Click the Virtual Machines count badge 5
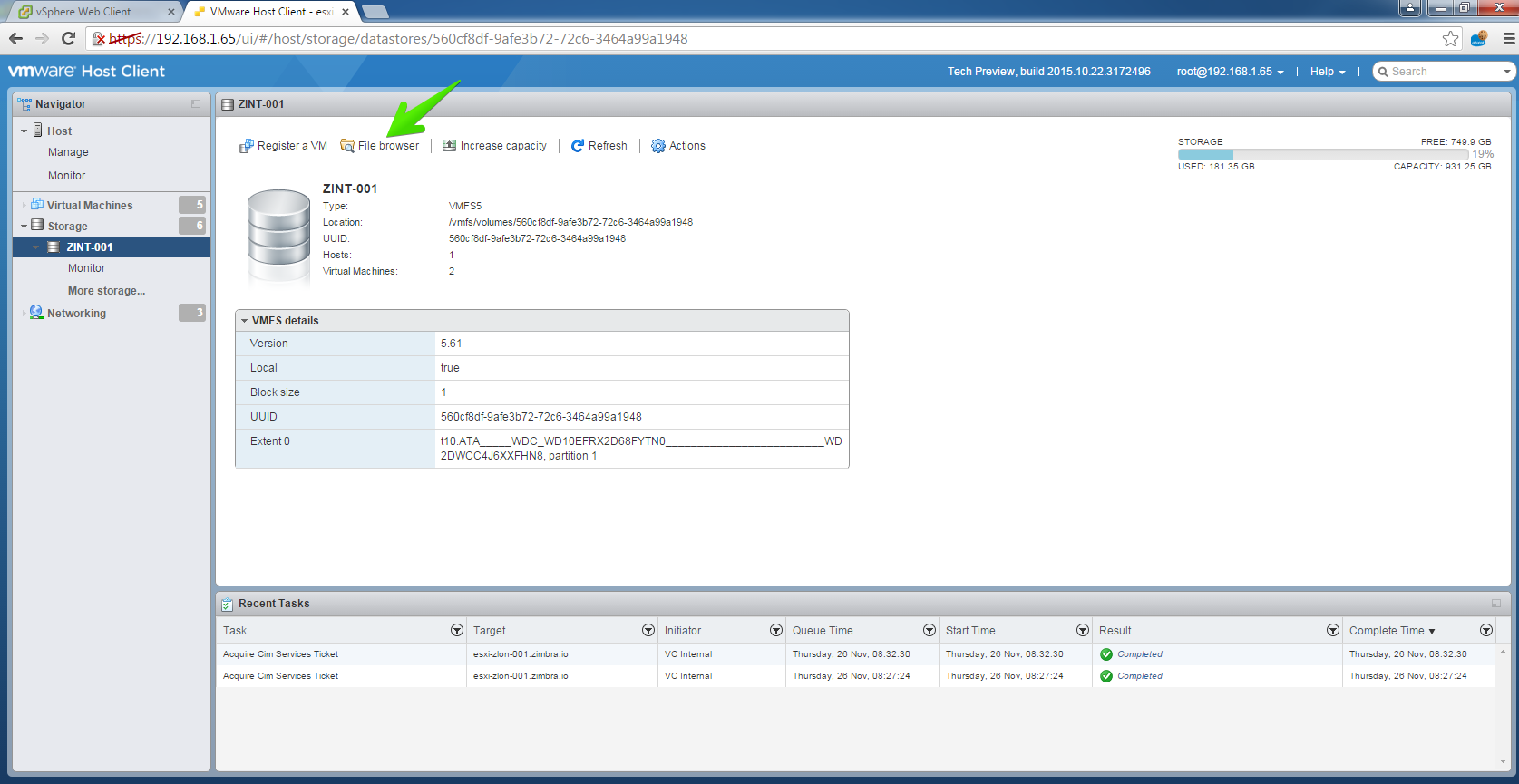The width and height of the screenshot is (1519, 784). tap(192, 205)
